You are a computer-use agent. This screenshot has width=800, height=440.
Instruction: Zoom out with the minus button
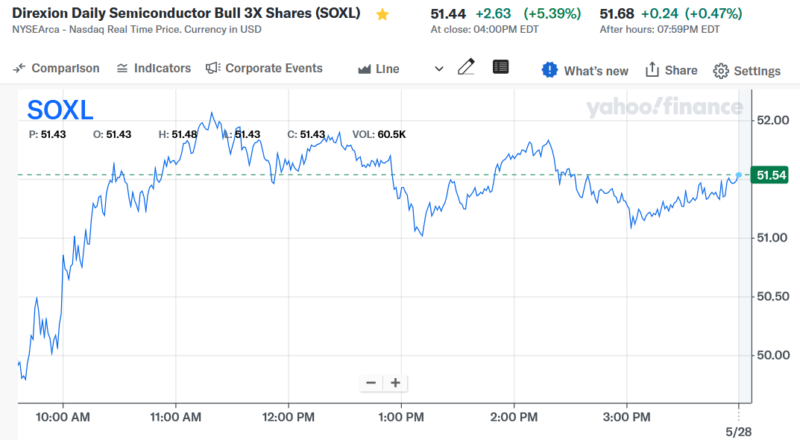tap(371, 382)
